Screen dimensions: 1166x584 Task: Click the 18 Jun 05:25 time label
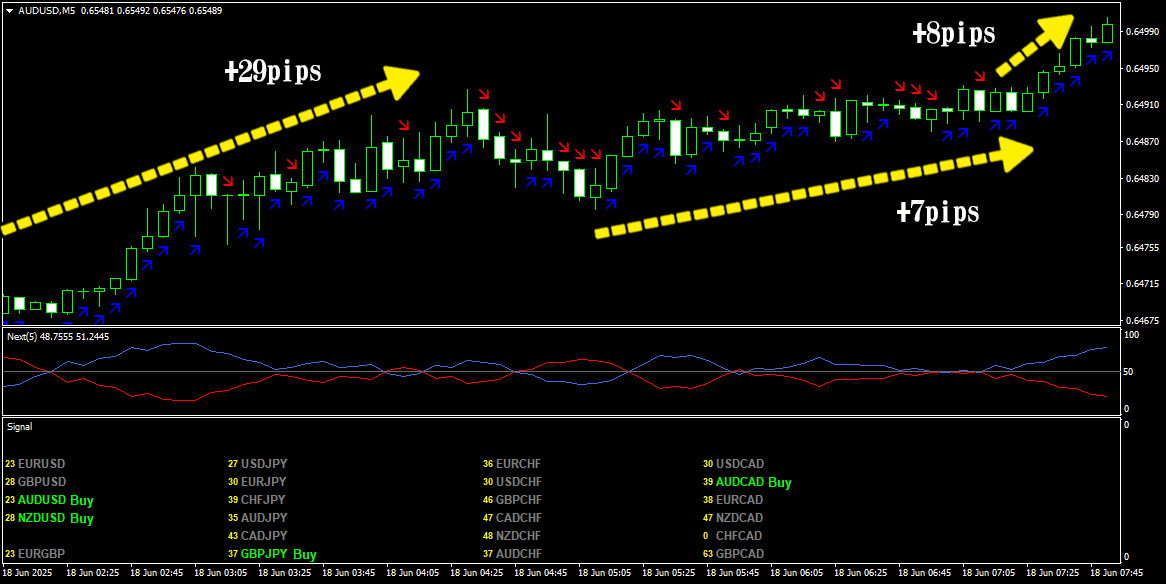[669, 574]
